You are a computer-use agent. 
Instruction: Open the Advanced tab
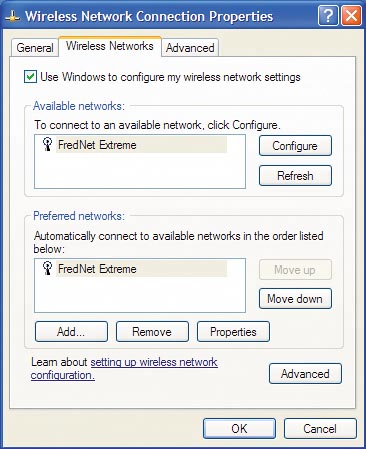[190, 48]
